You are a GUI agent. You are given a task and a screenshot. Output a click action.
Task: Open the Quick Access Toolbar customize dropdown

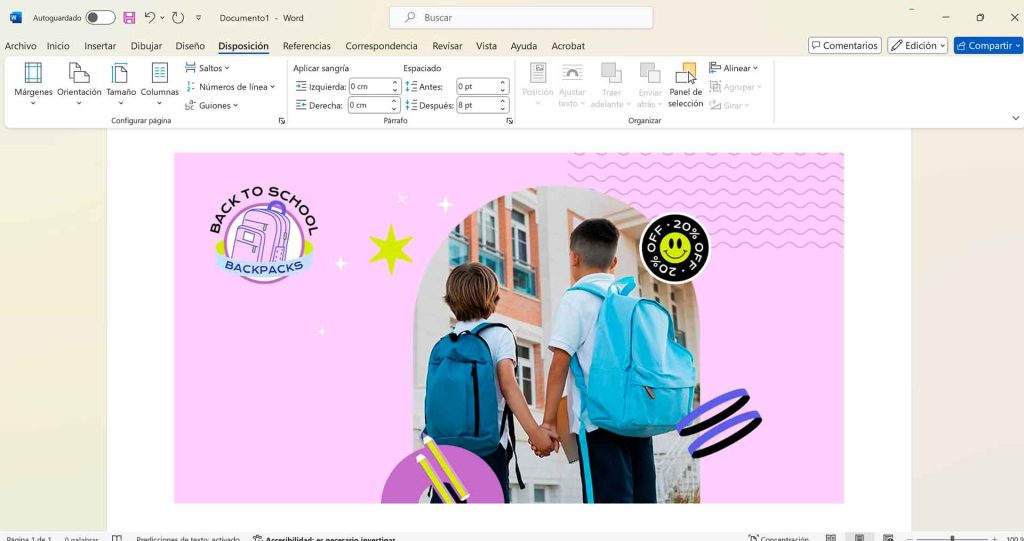[x=199, y=18]
